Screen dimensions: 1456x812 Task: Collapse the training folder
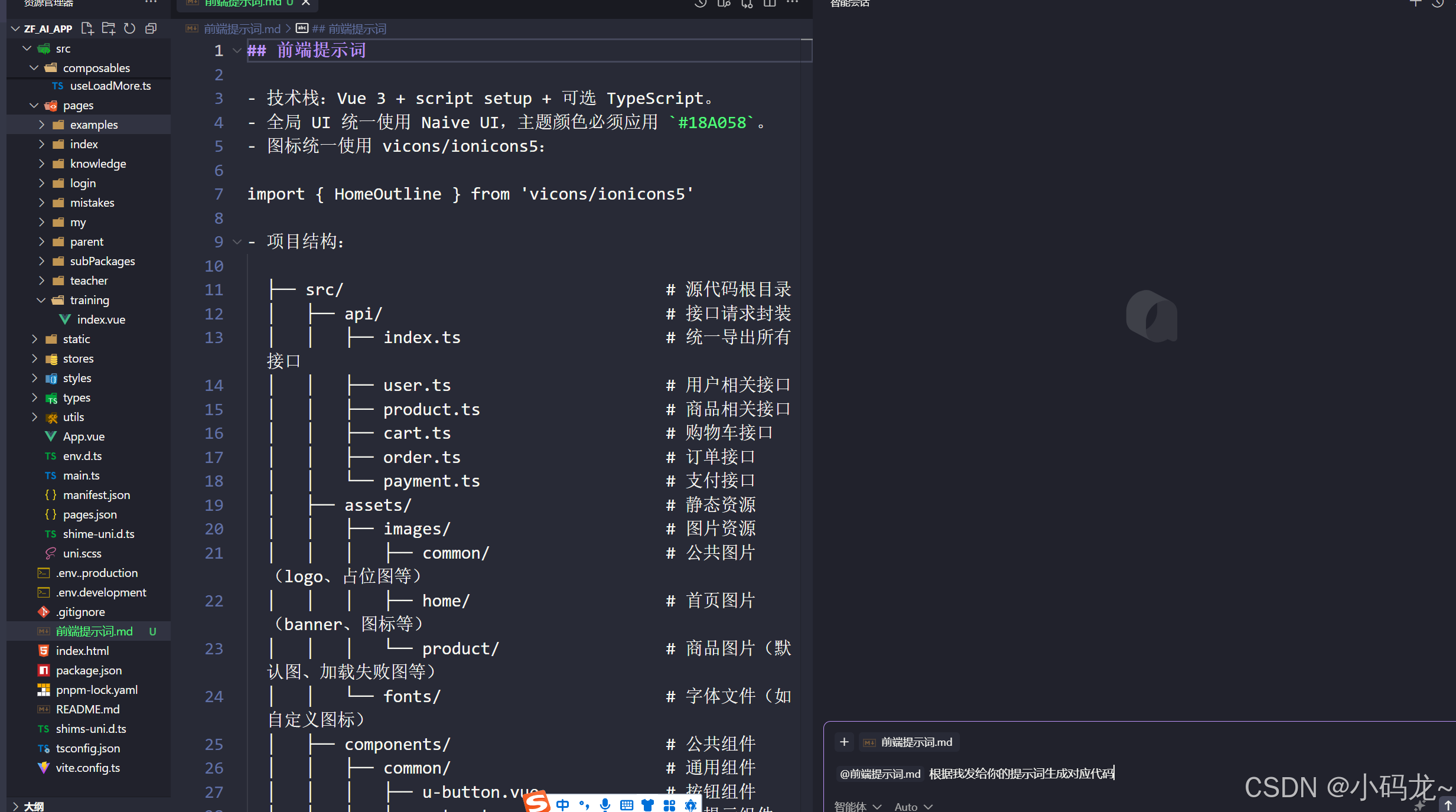[x=41, y=300]
